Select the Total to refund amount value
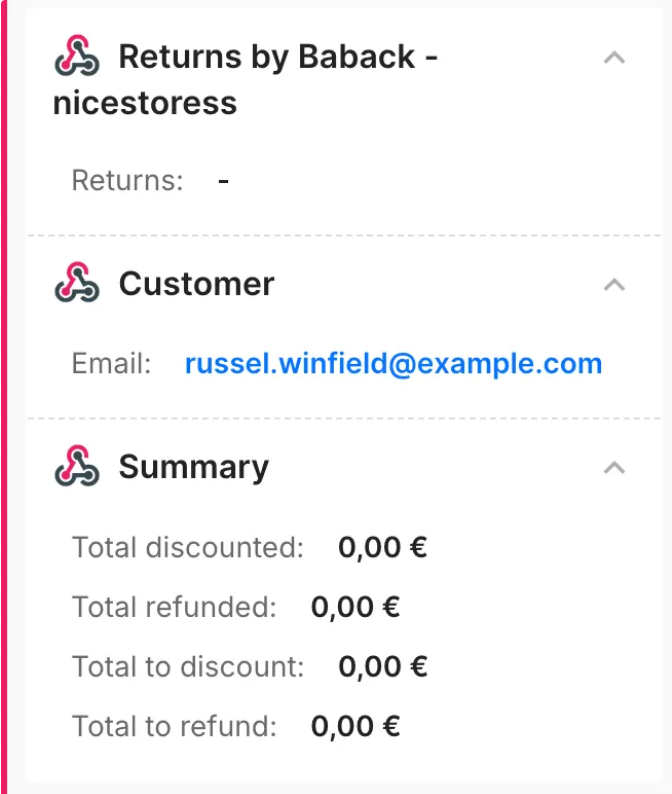 pyautogui.click(x=355, y=726)
